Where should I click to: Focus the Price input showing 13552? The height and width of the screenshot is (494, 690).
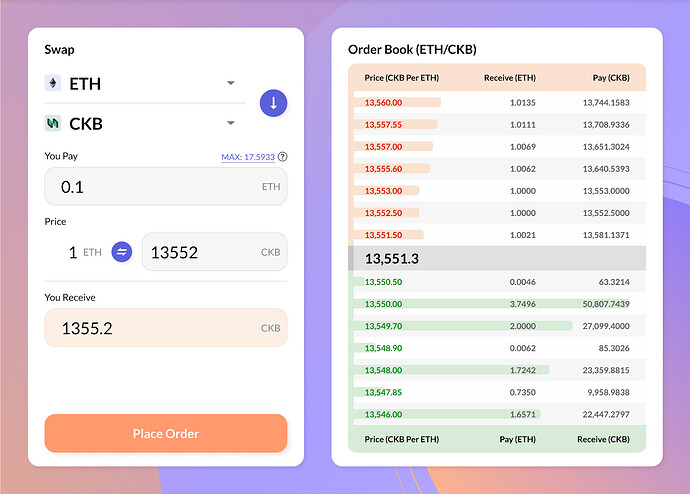tap(214, 252)
